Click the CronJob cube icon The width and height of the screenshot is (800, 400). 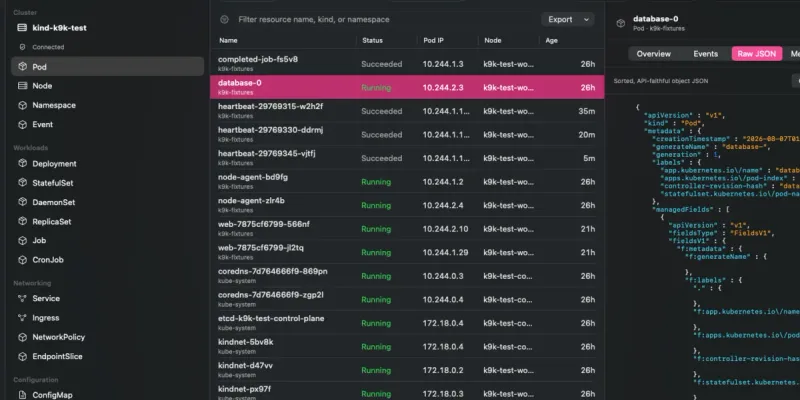pos(22,260)
